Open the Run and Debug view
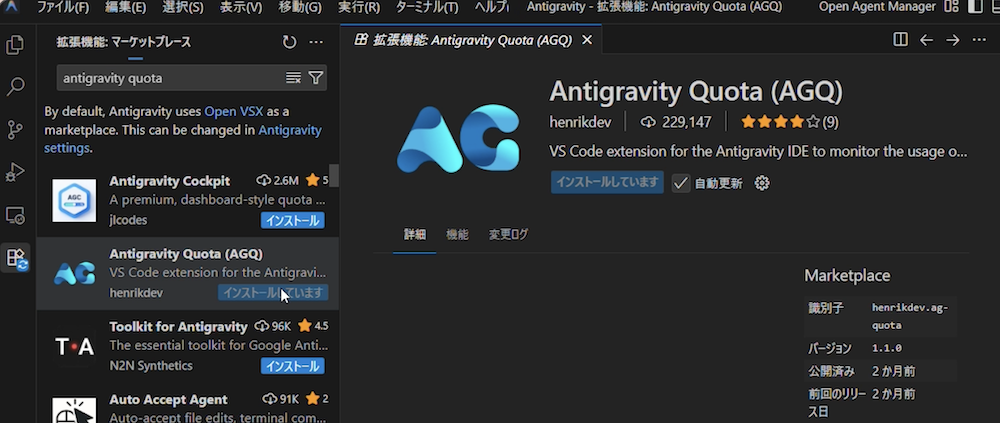 click(x=16, y=172)
